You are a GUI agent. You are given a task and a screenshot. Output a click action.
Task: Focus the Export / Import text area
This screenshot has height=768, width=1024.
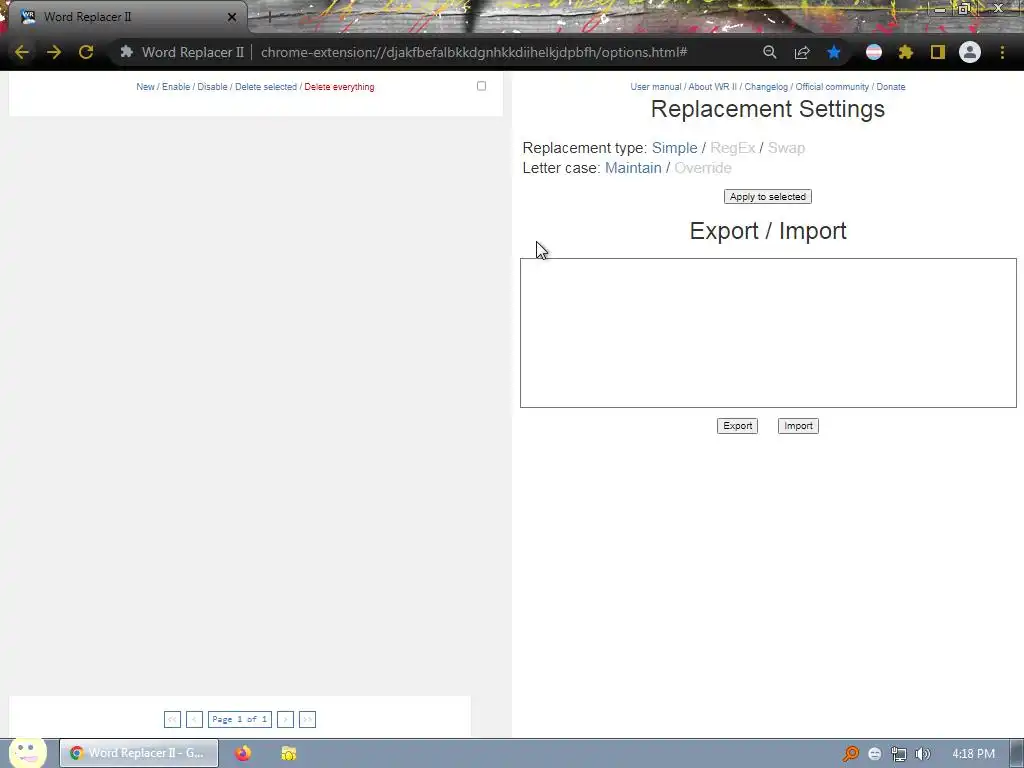pos(768,332)
